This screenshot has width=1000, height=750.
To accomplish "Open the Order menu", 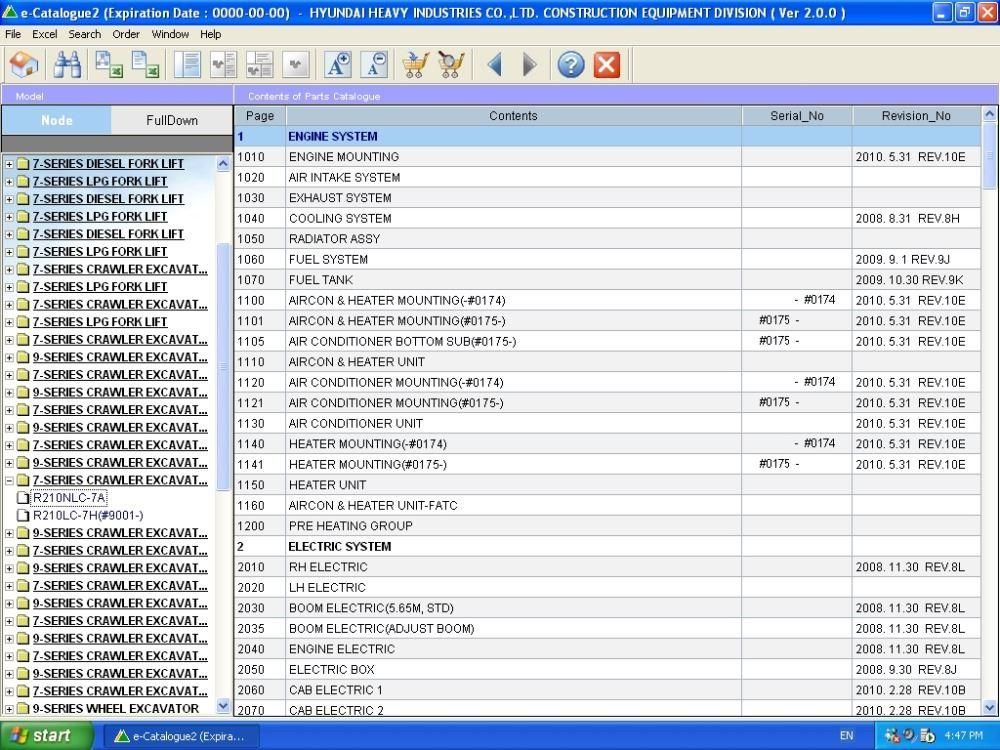I will [126, 34].
